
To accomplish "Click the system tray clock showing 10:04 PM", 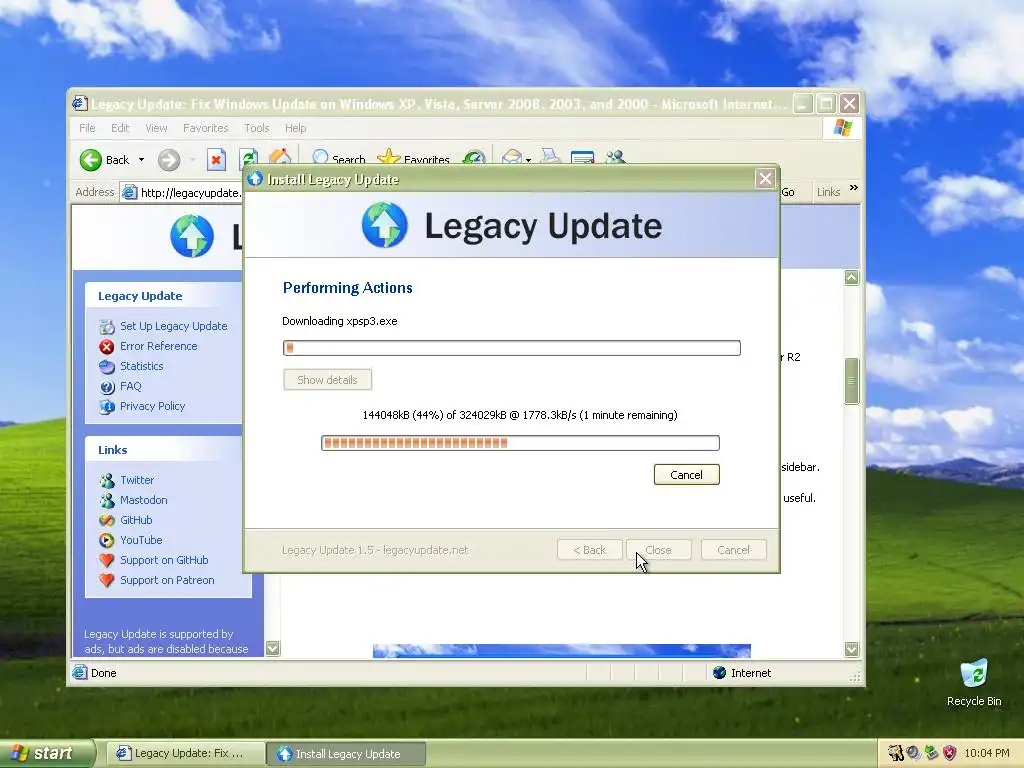I will [987, 753].
